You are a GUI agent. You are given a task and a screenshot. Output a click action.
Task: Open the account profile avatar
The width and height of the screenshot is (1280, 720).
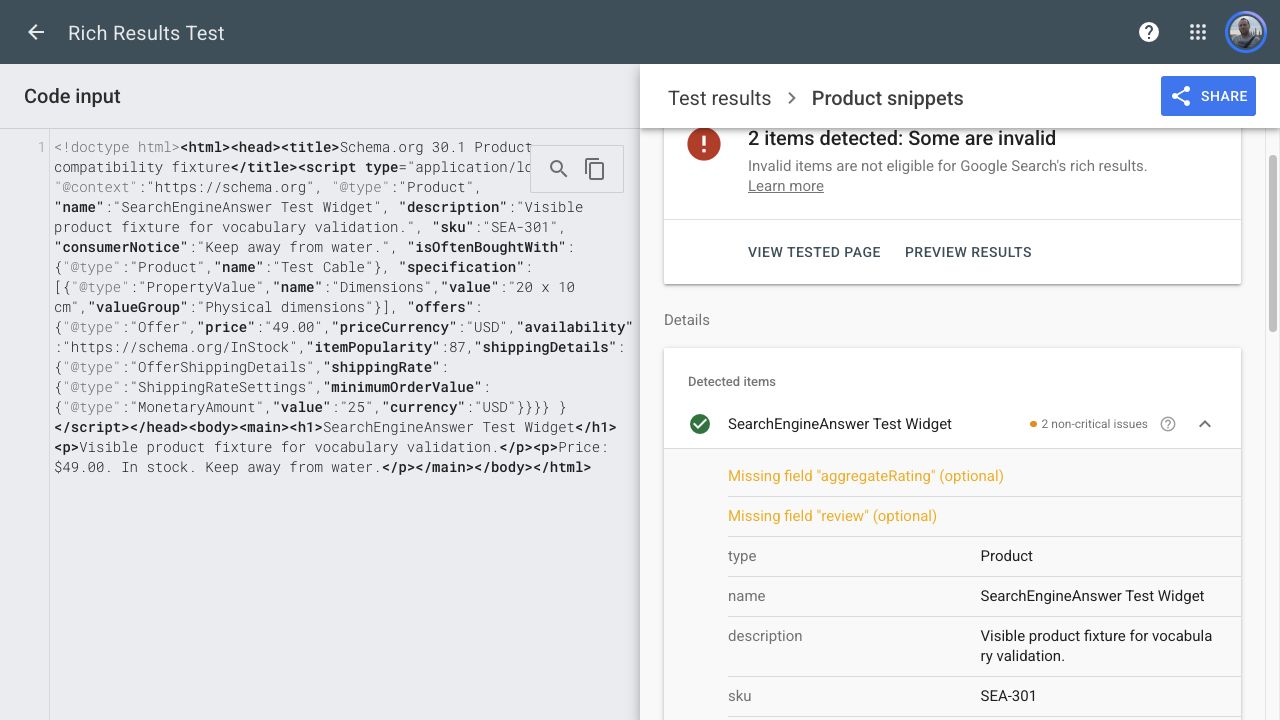tap(1246, 32)
